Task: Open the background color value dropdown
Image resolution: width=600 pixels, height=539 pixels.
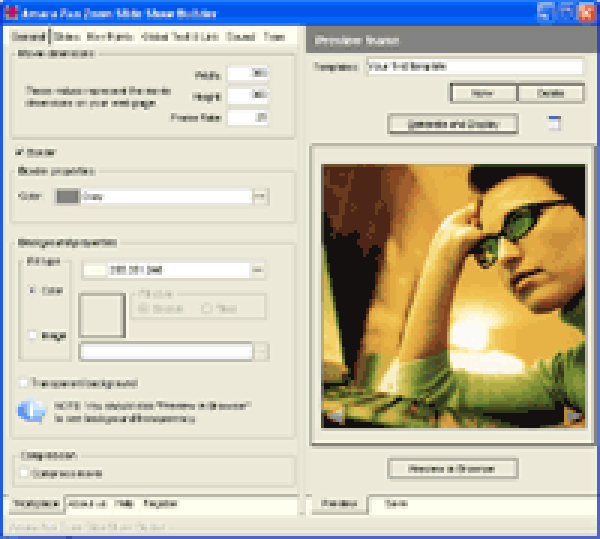Action: click(x=166, y=270)
